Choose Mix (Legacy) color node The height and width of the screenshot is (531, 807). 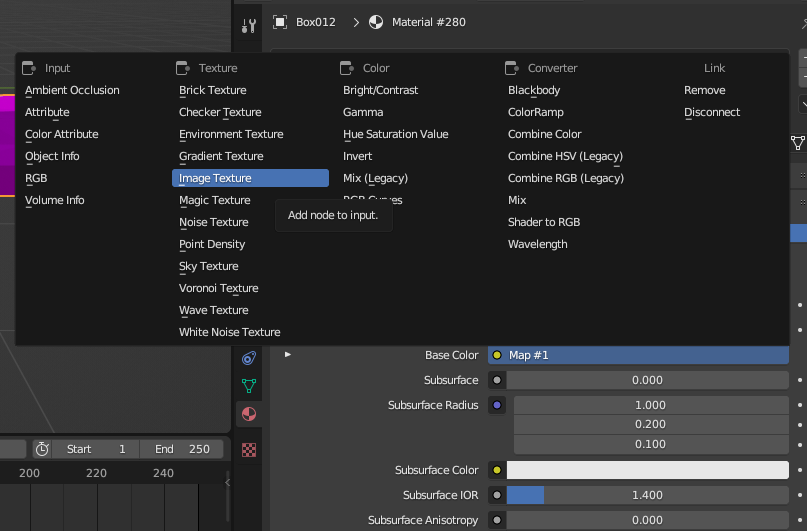click(x=375, y=179)
